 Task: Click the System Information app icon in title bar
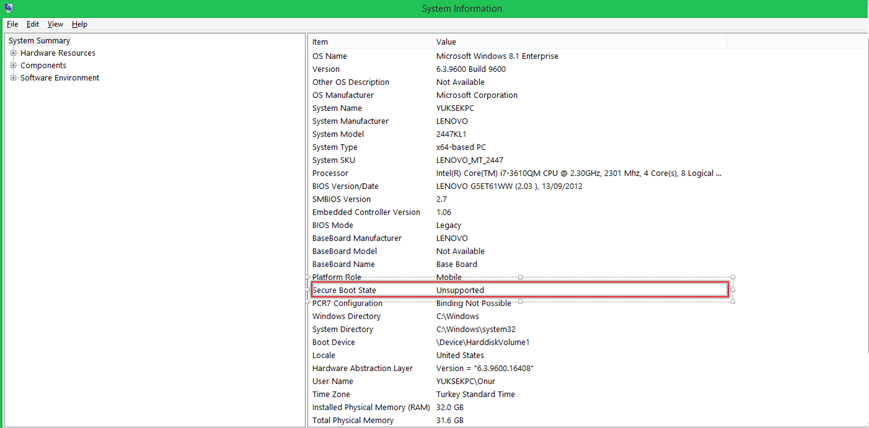click(x=8, y=8)
